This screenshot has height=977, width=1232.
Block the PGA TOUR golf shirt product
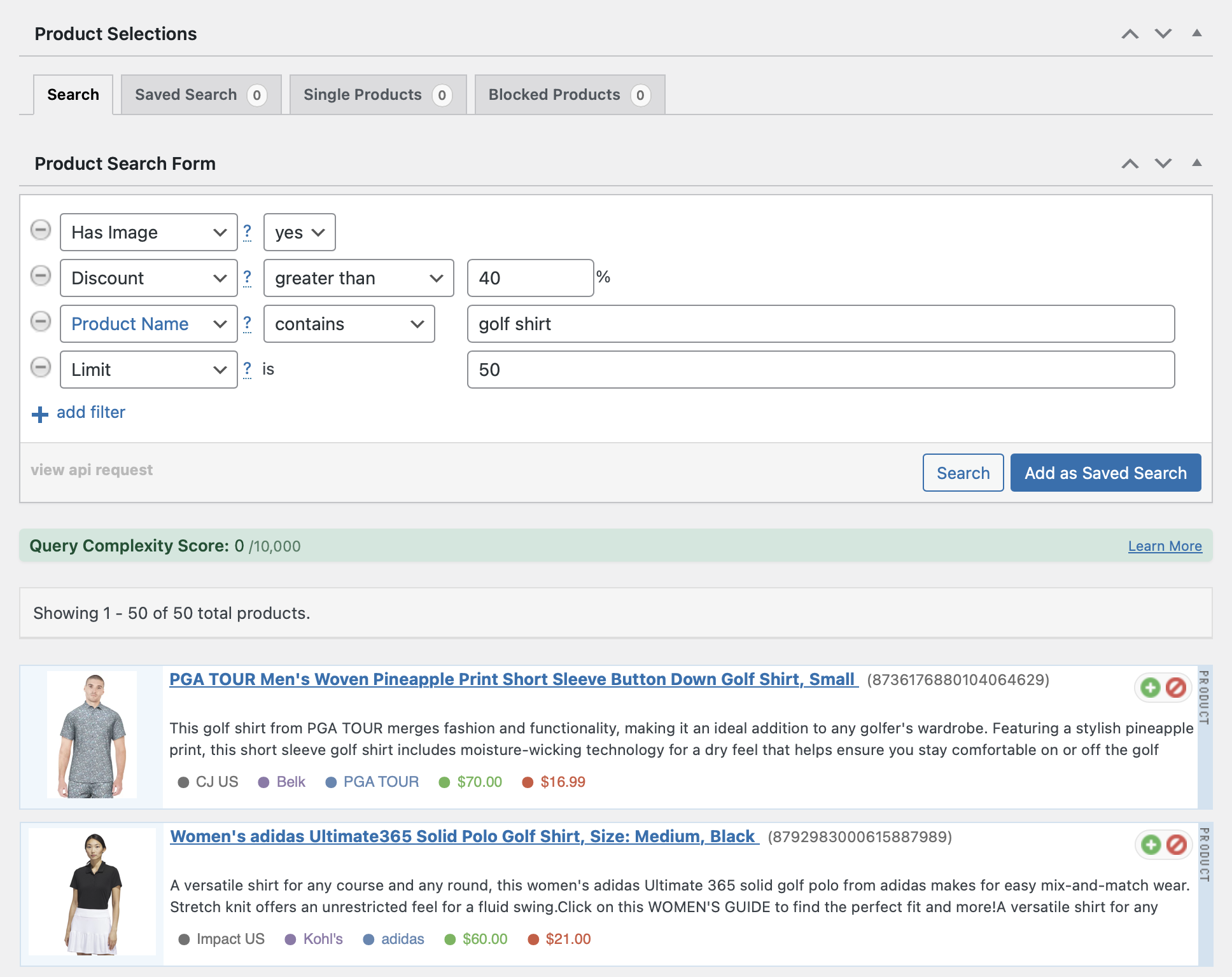(1176, 688)
